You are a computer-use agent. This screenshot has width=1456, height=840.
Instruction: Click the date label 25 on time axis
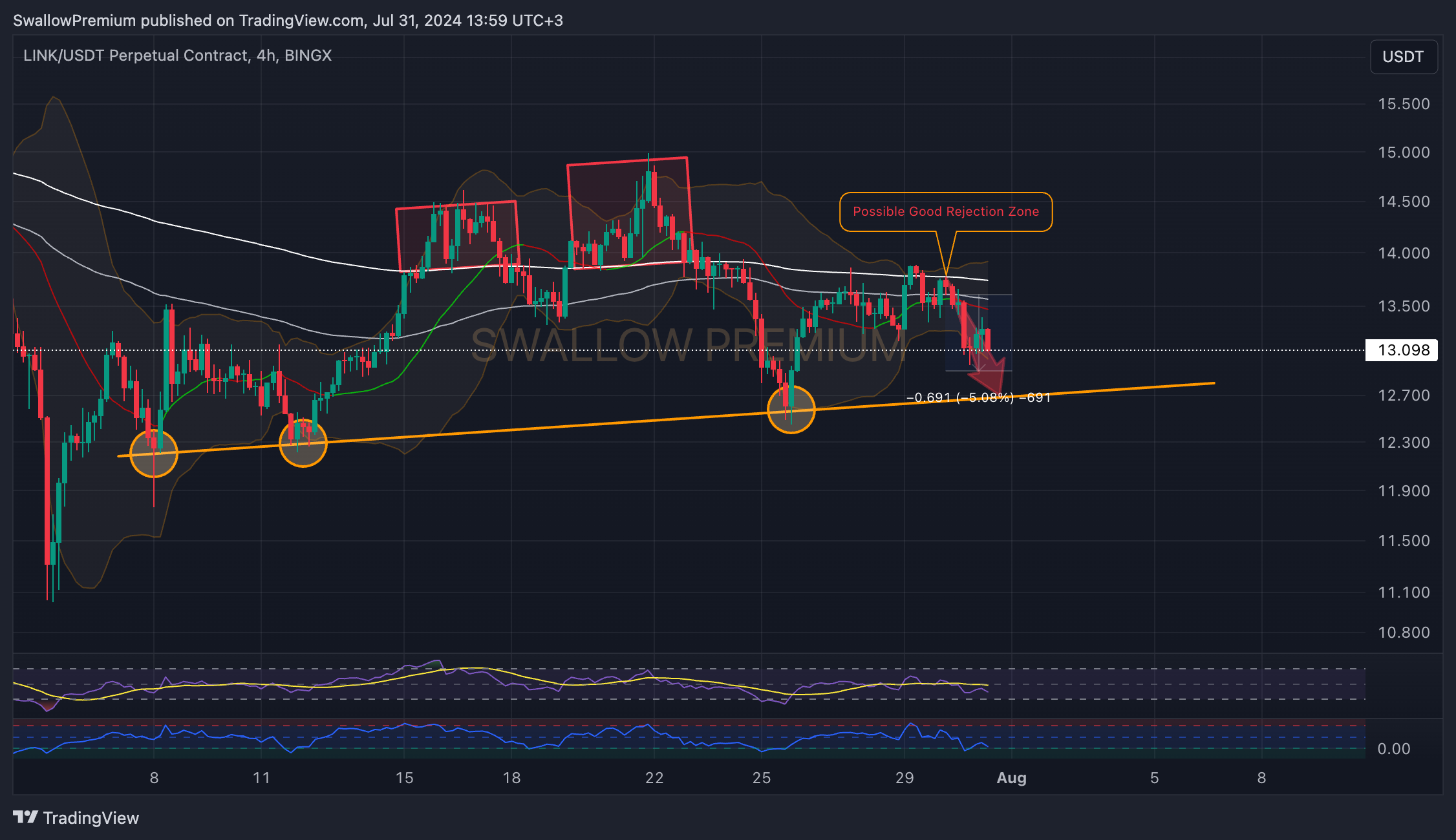(x=762, y=778)
